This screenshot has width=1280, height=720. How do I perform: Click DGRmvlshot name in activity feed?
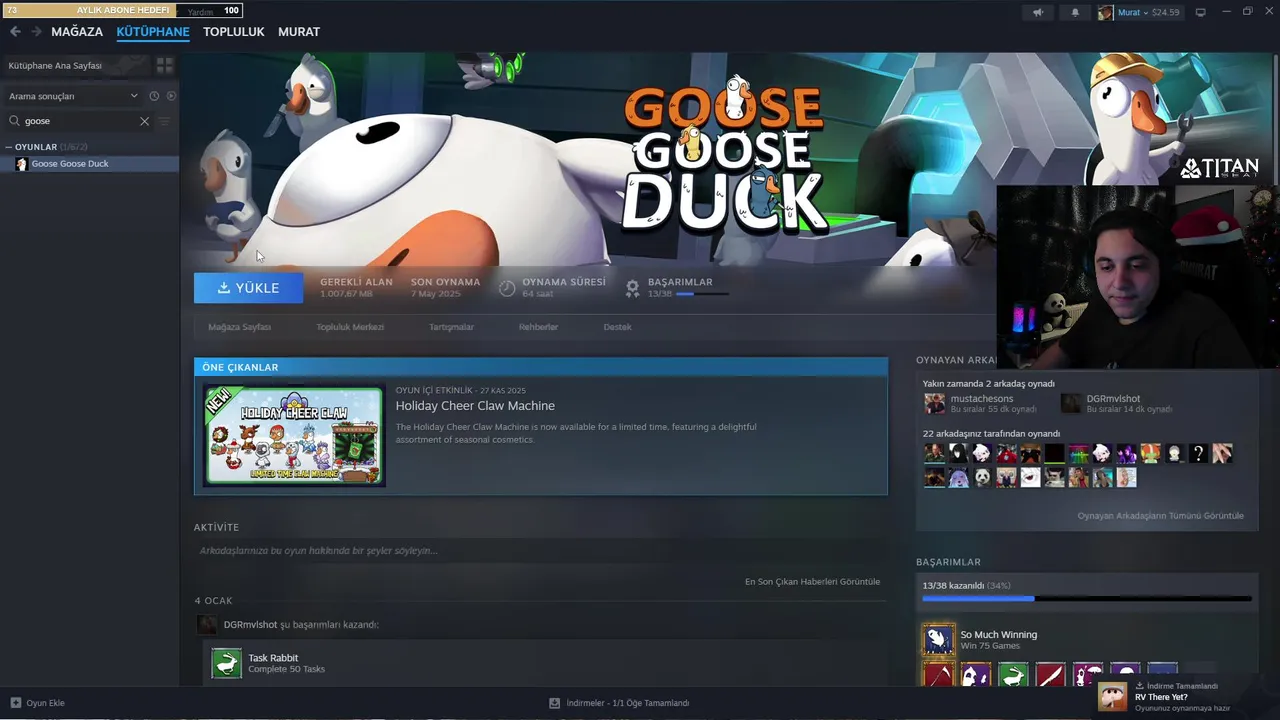250,625
